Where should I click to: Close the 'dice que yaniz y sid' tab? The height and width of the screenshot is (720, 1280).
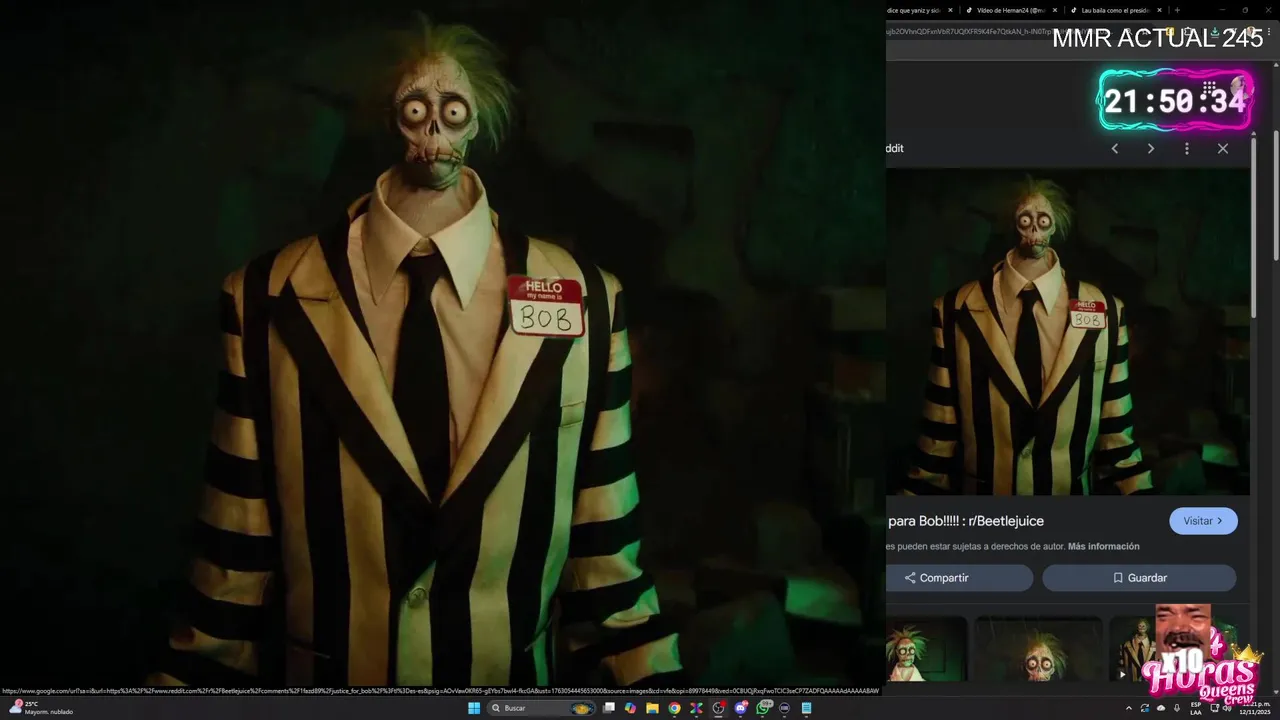(x=951, y=10)
